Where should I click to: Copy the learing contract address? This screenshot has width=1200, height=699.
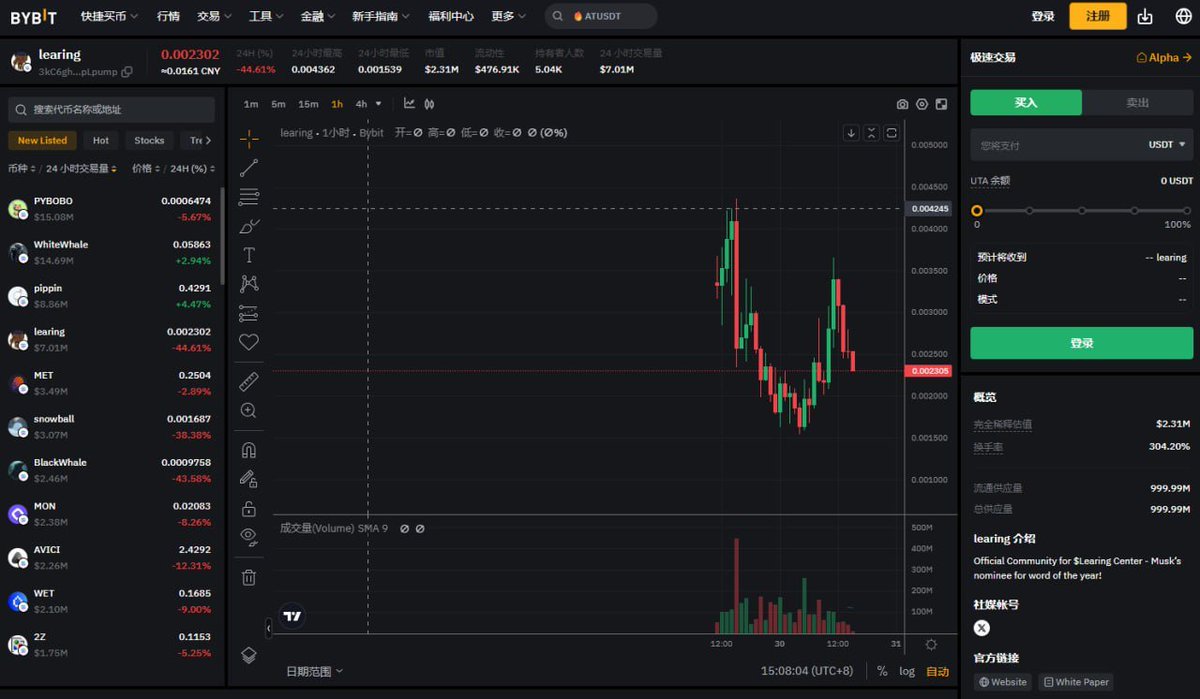(x=126, y=72)
